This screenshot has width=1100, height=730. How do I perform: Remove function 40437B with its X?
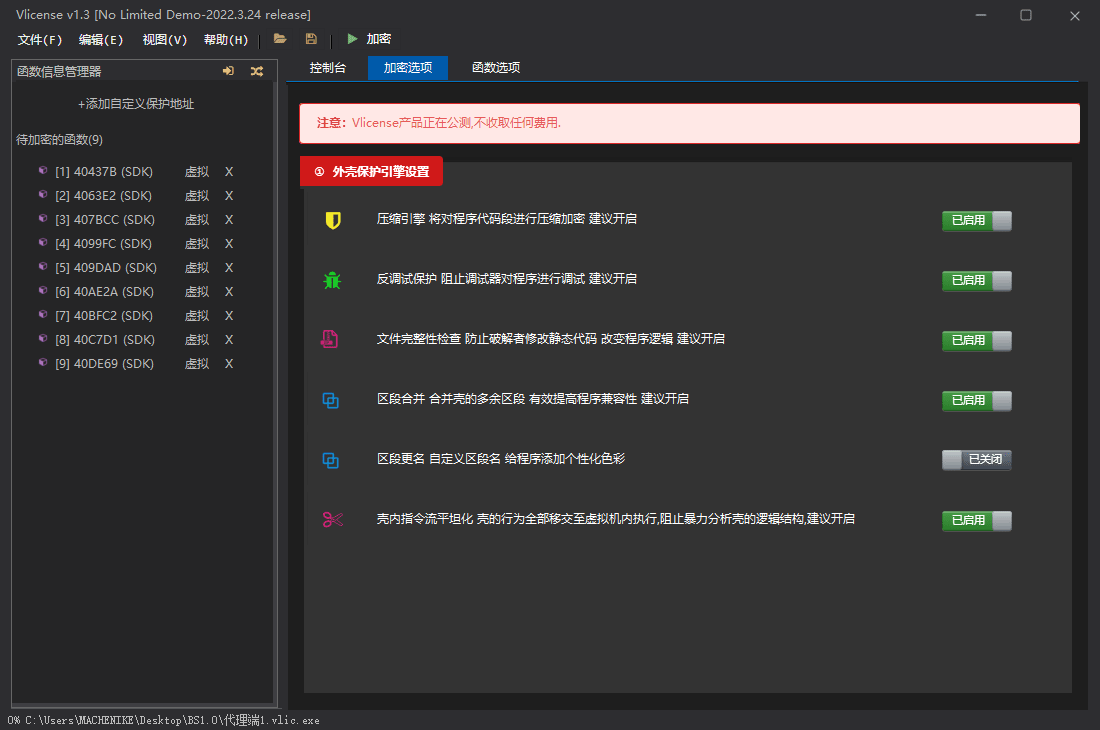pos(229,172)
